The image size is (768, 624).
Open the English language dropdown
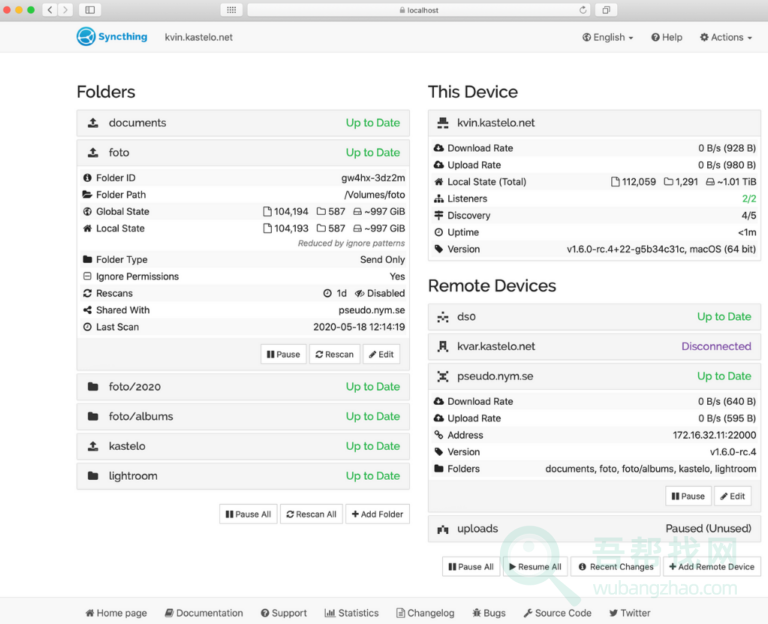coord(608,37)
